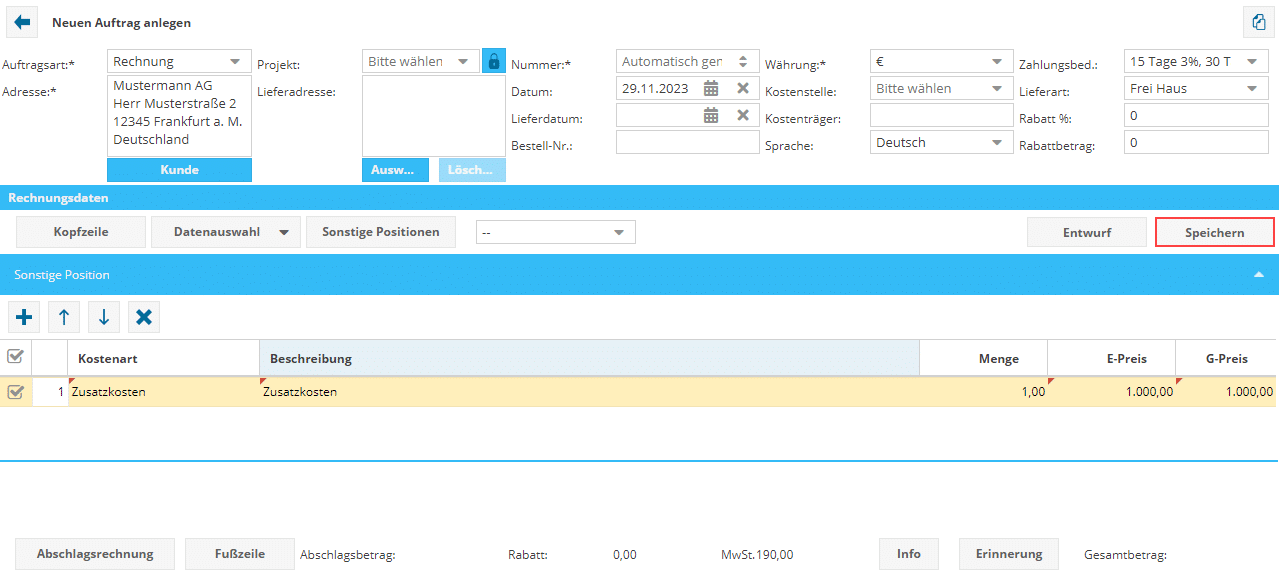Clear the Datum field with X icon
This screenshot has width=1279, height=580.
(743, 88)
